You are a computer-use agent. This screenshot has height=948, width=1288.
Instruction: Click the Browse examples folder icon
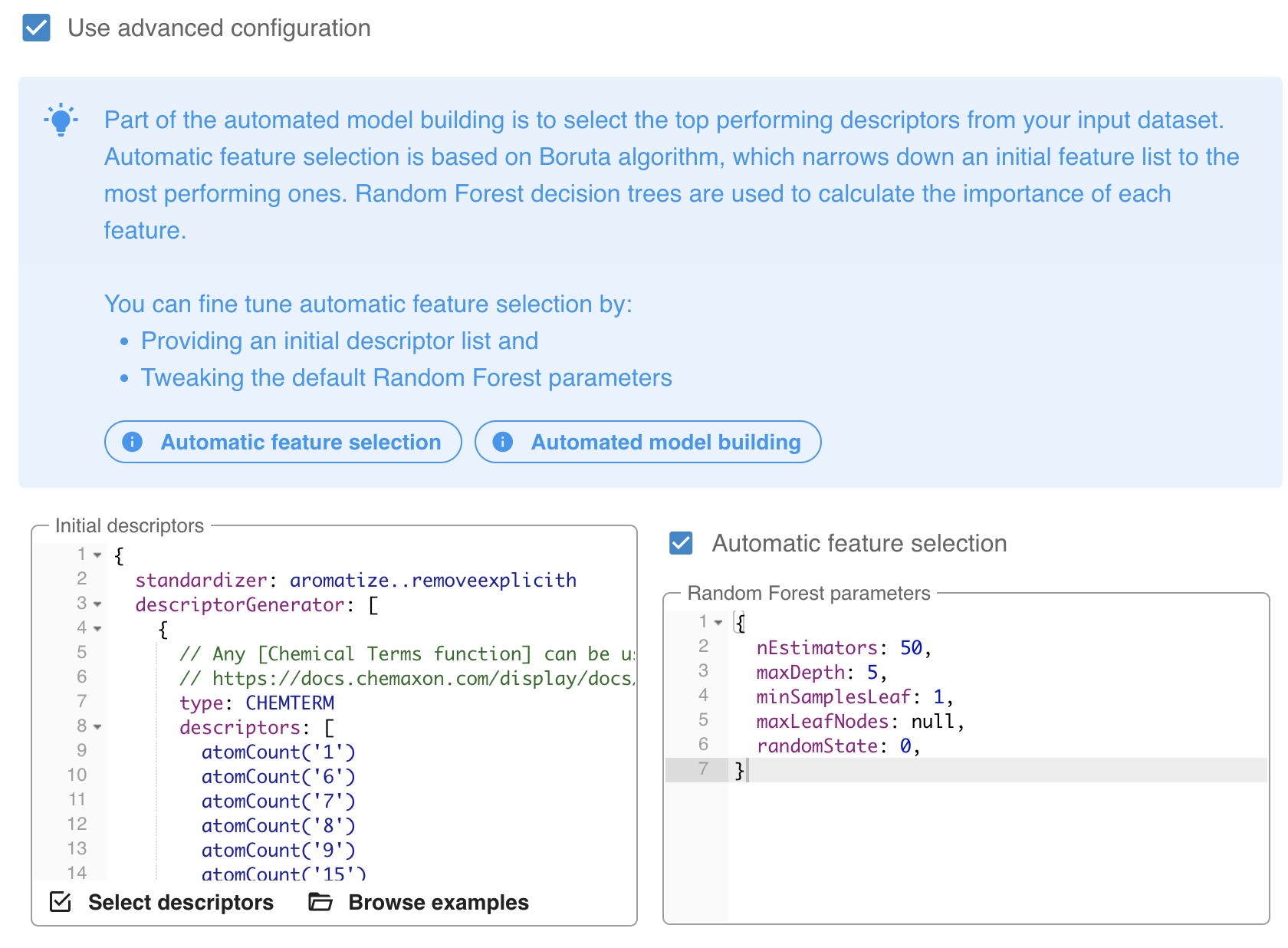click(x=320, y=902)
